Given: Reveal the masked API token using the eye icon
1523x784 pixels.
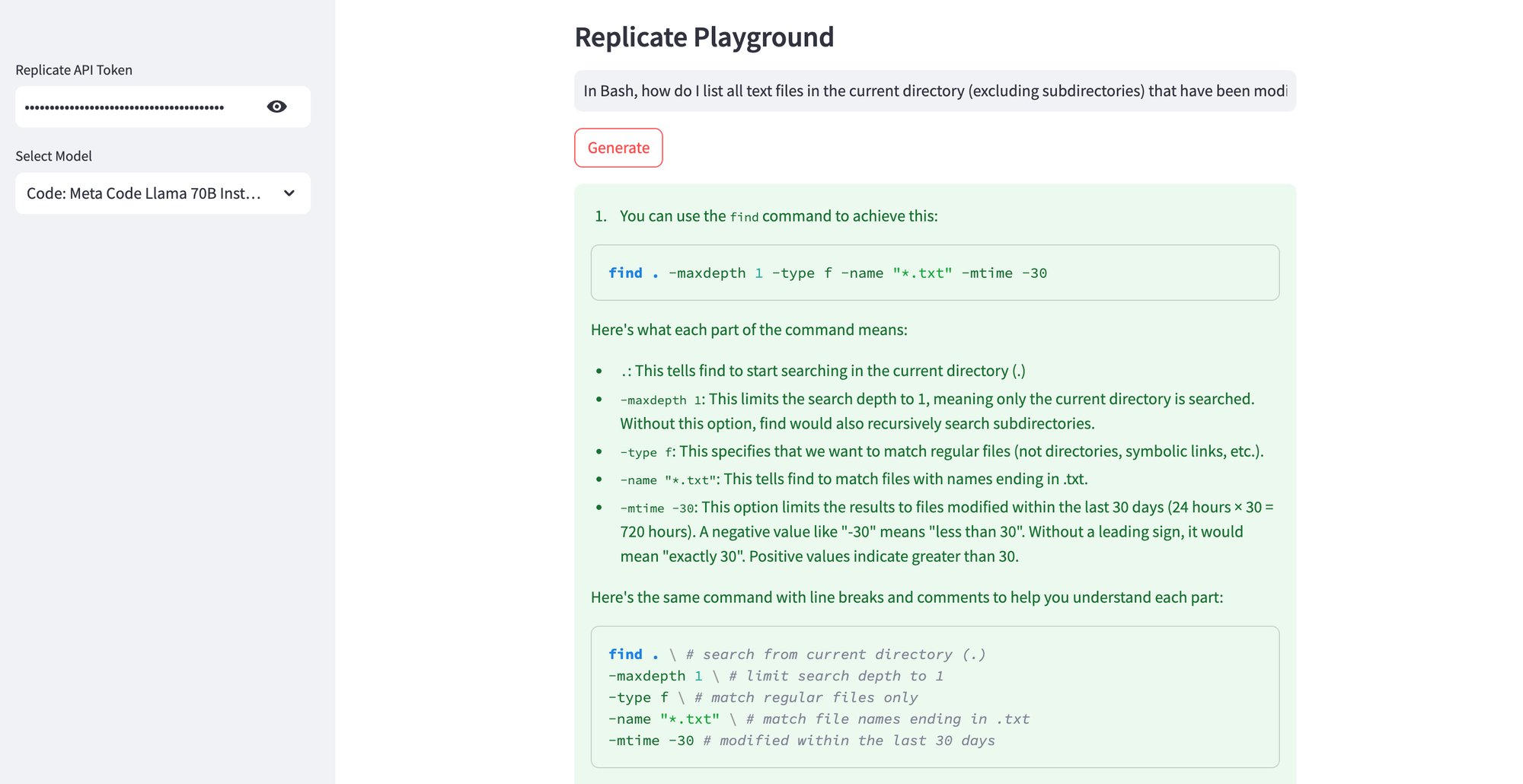Looking at the screenshot, I should (276, 107).
